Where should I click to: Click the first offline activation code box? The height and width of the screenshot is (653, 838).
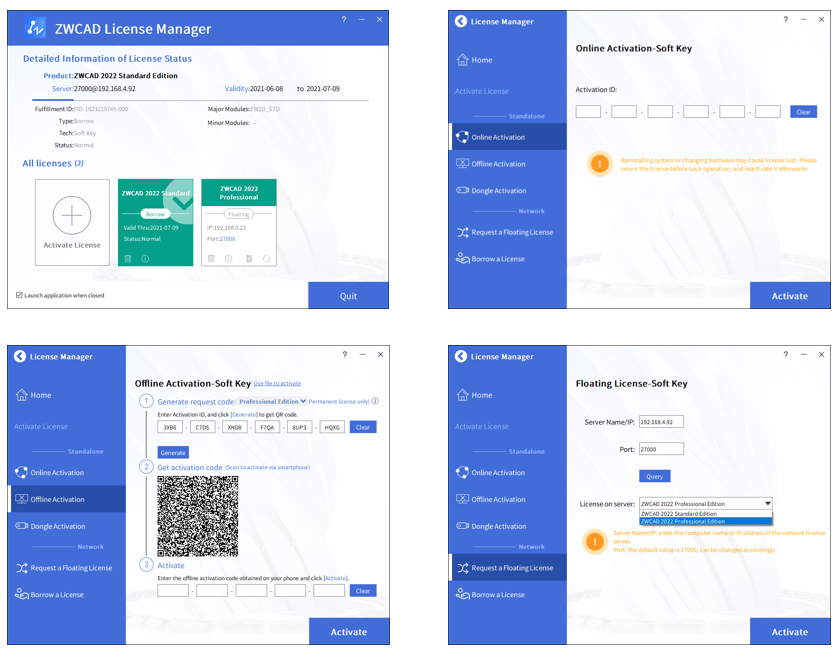[173, 590]
